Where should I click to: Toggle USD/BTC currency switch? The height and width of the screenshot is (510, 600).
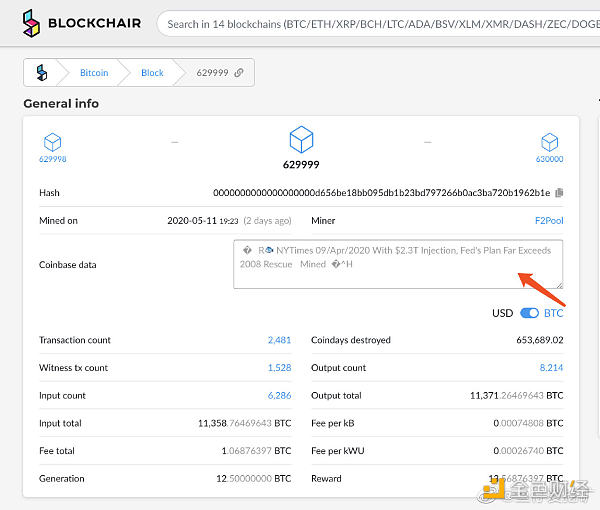click(x=529, y=313)
